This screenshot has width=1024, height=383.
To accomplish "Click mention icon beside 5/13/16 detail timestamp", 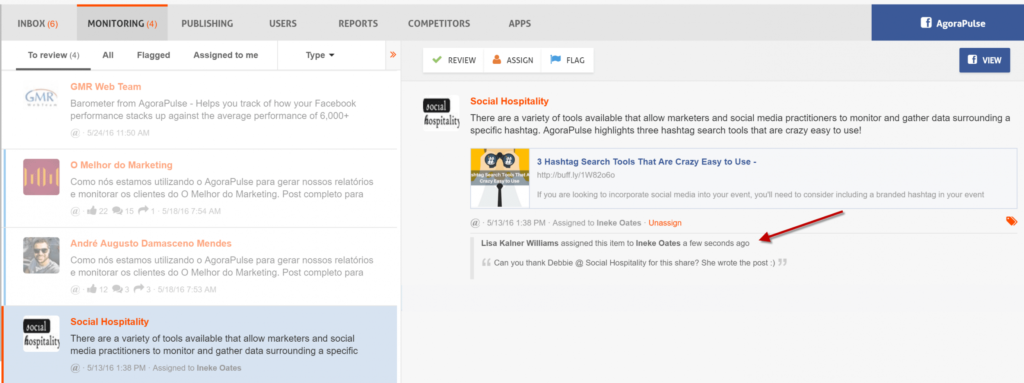I will 475,223.
